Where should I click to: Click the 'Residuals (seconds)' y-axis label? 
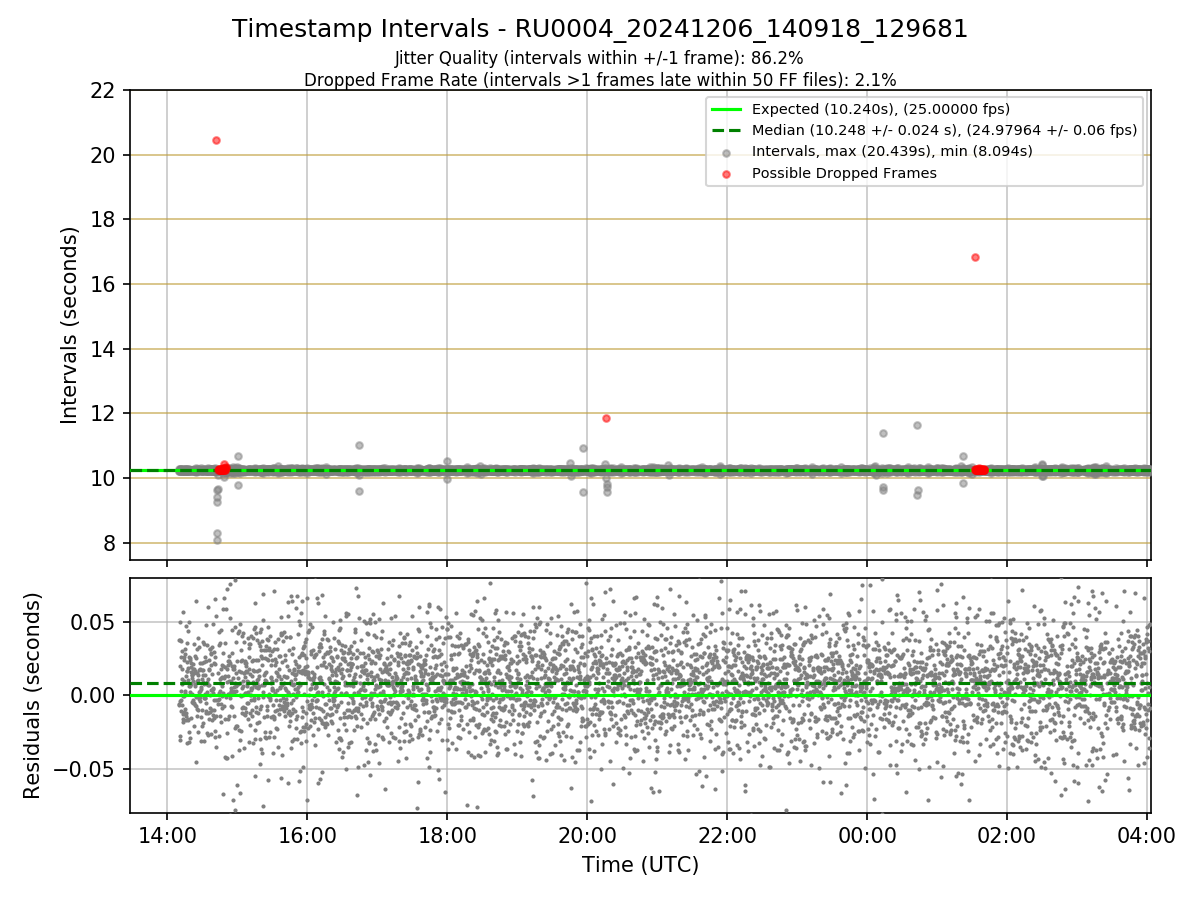coord(33,696)
